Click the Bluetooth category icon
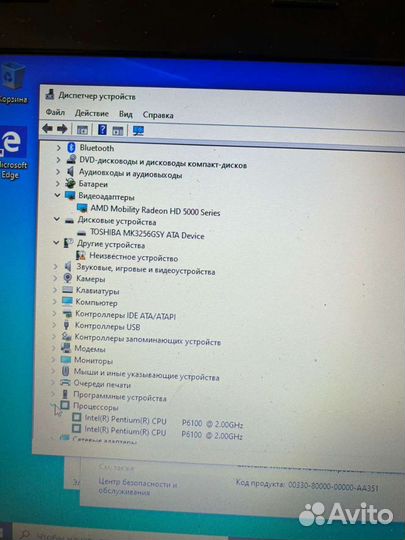Image resolution: width=405 pixels, height=540 pixels. coord(71,148)
